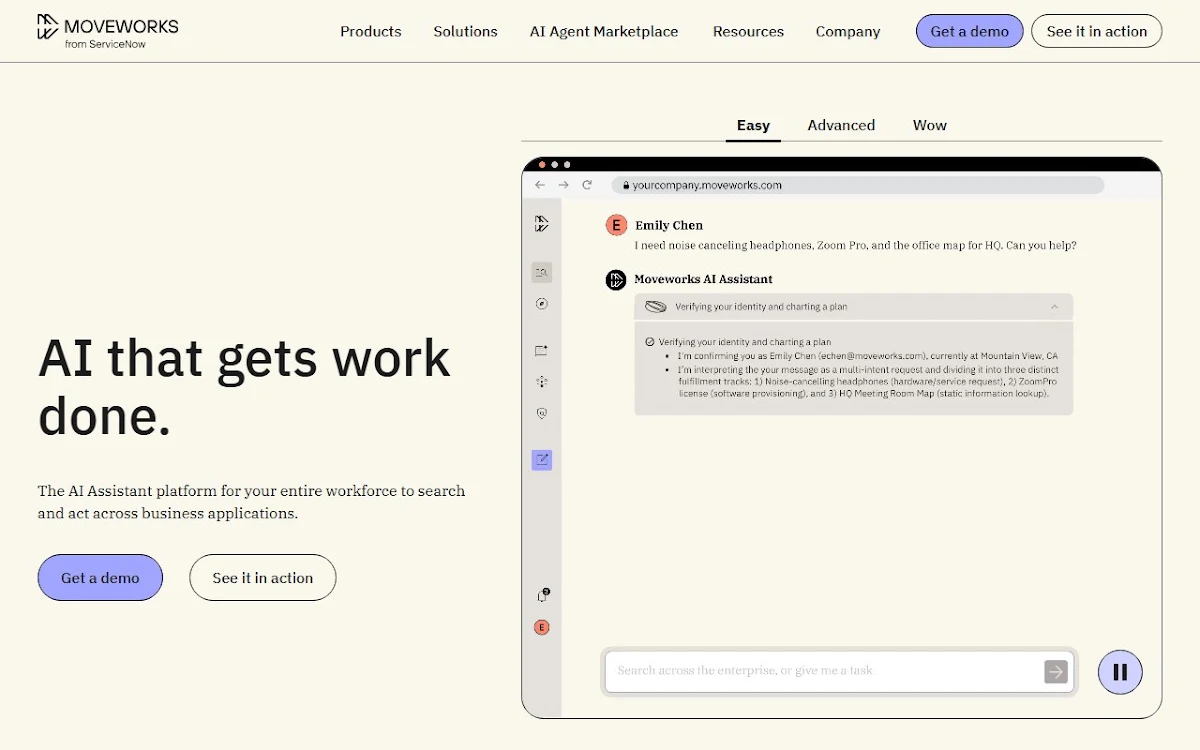Click the purple Get a demo hero button

pos(100,577)
